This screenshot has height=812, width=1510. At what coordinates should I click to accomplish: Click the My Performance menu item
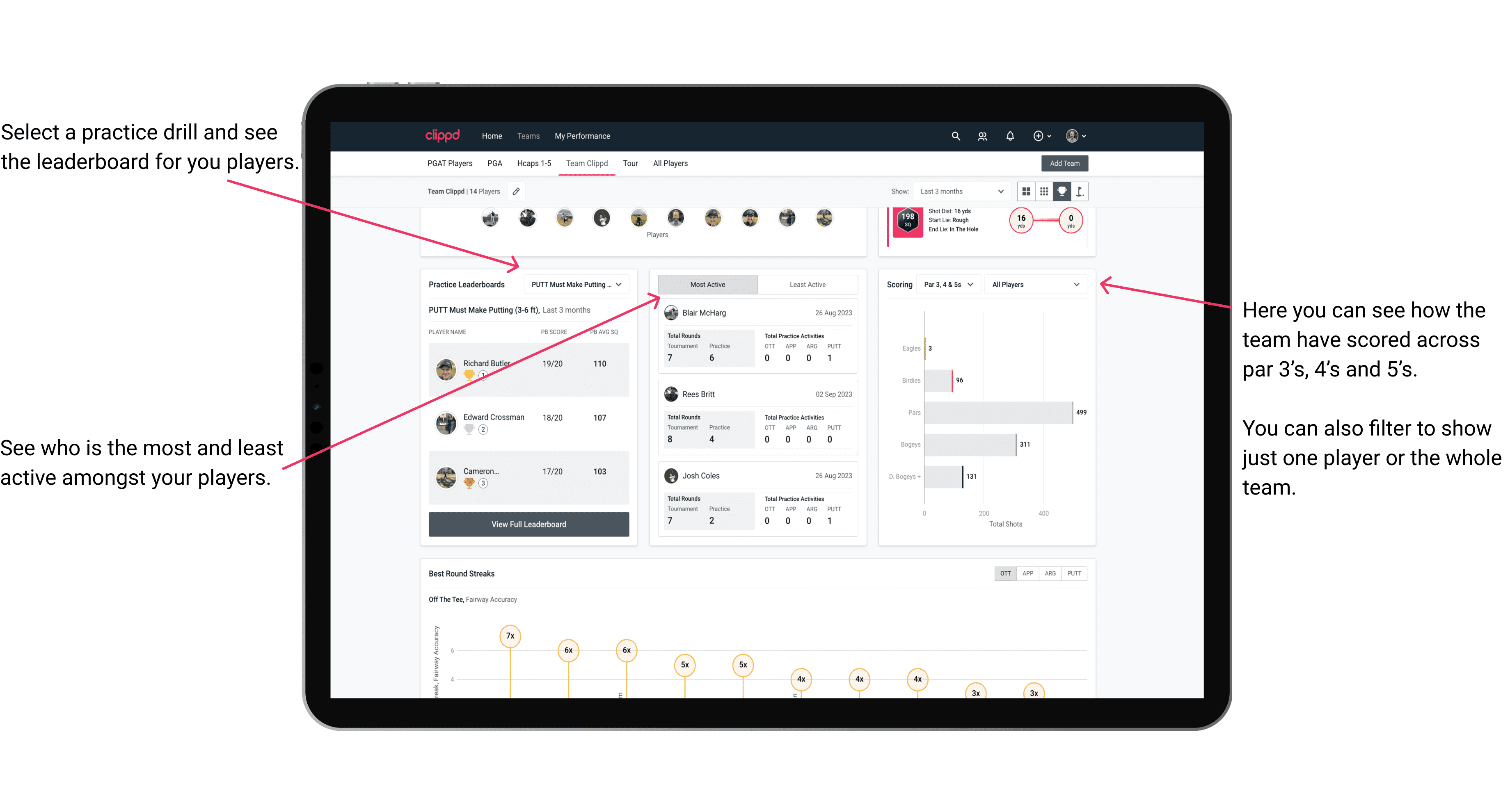pyautogui.click(x=611, y=136)
